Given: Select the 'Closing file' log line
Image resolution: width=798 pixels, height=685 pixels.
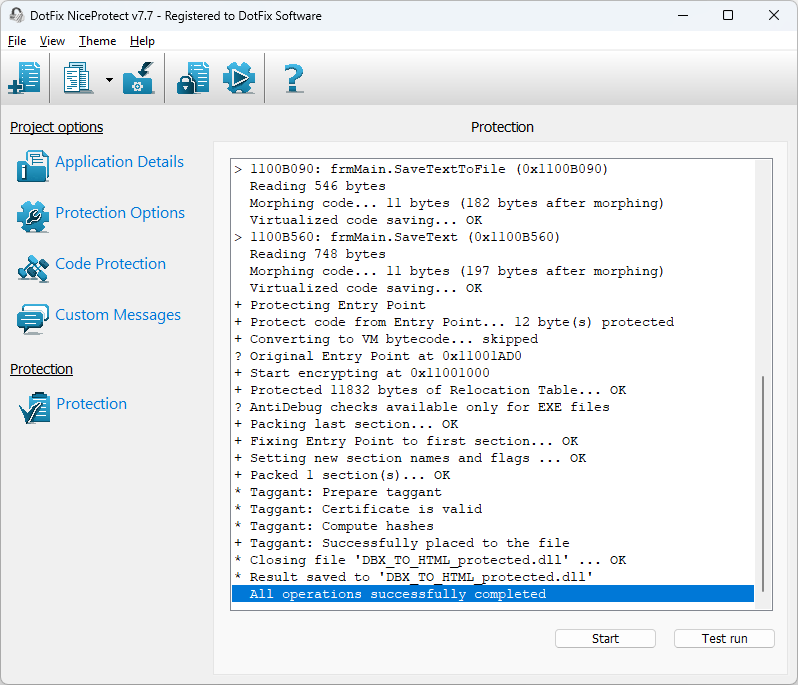Looking at the screenshot, I should [493, 560].
